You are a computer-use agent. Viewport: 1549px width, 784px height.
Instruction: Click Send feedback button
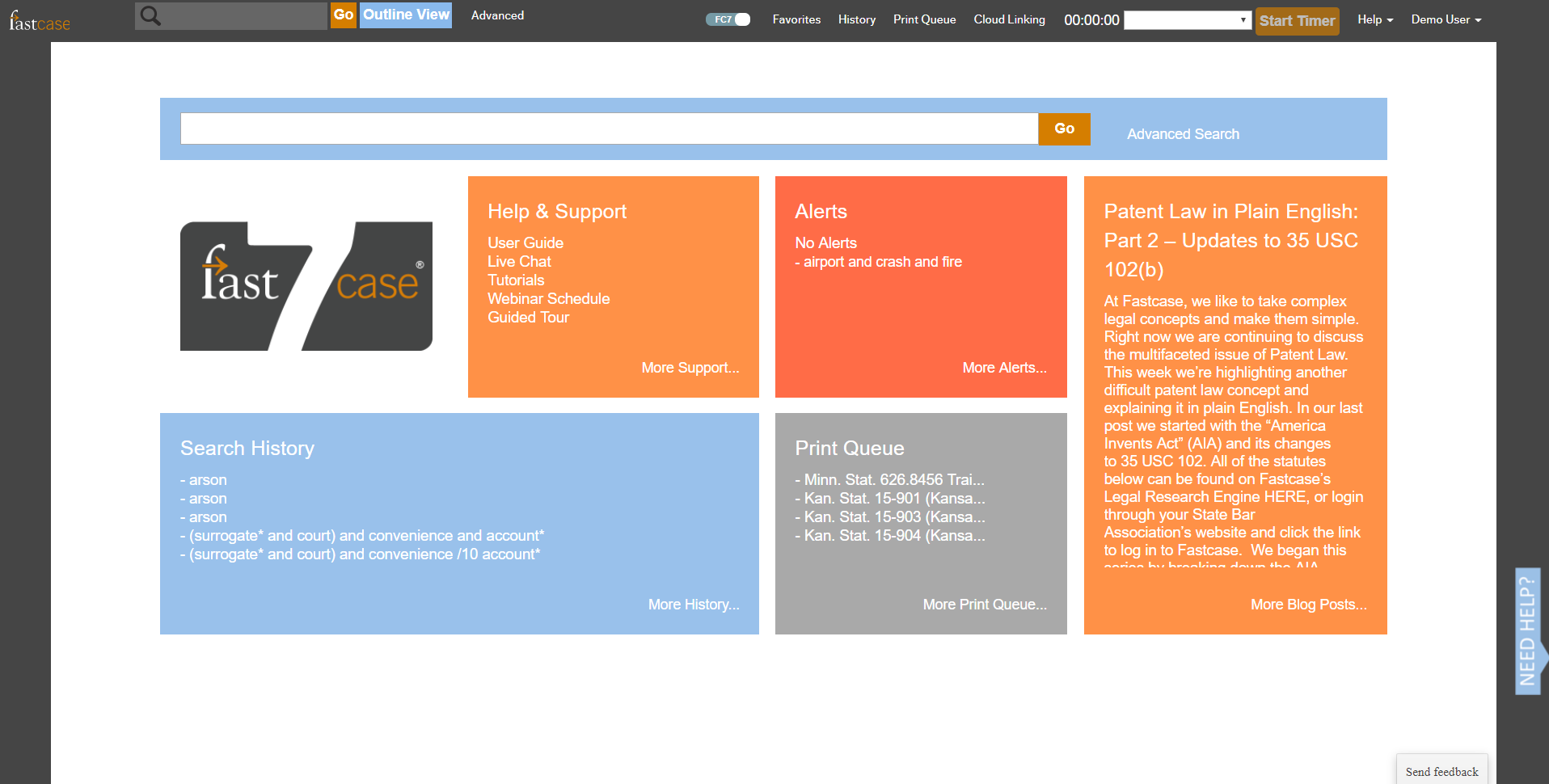[1441, 771]
